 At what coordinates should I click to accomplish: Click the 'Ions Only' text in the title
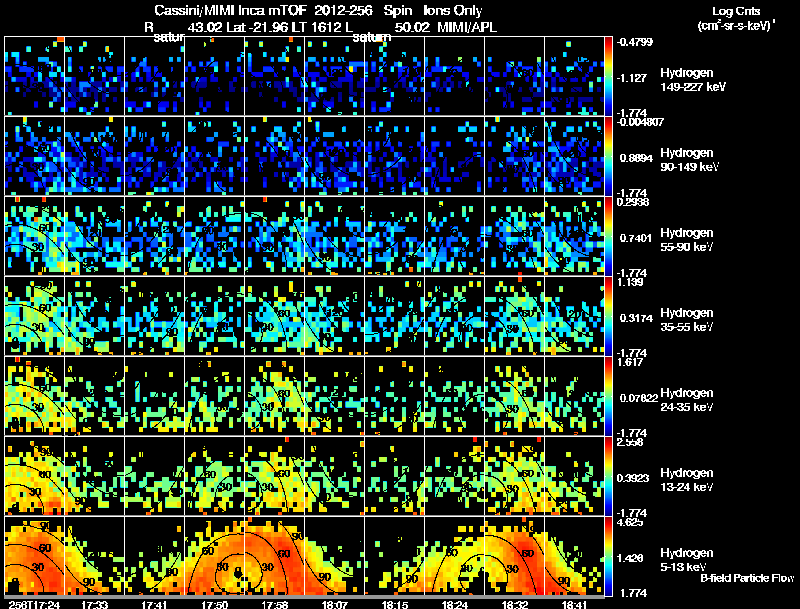[x=453, y=11]
